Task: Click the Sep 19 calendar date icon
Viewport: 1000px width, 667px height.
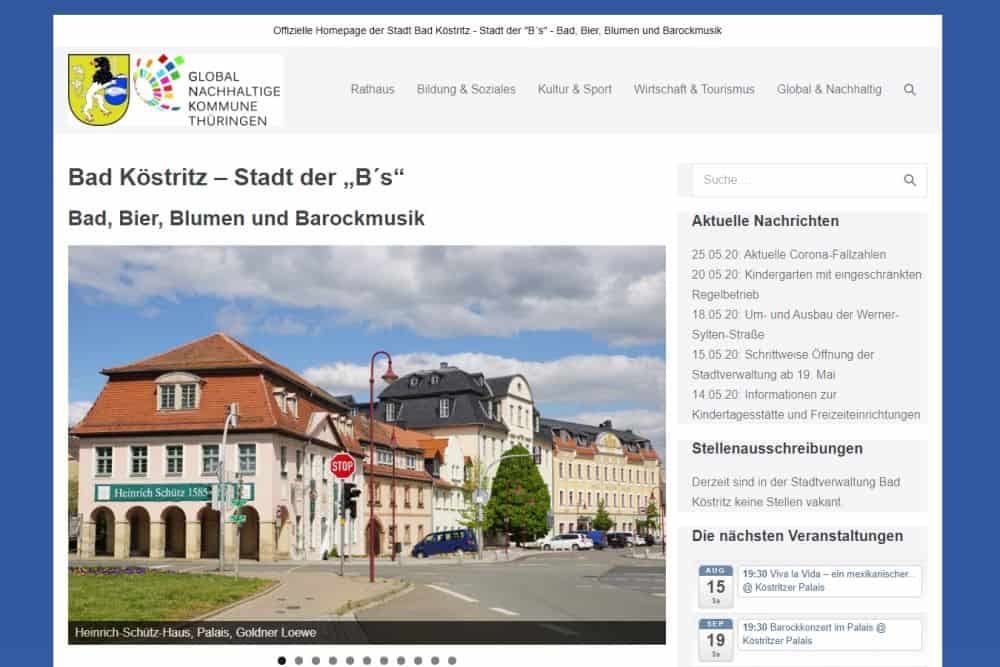Action: pos(715,639)
